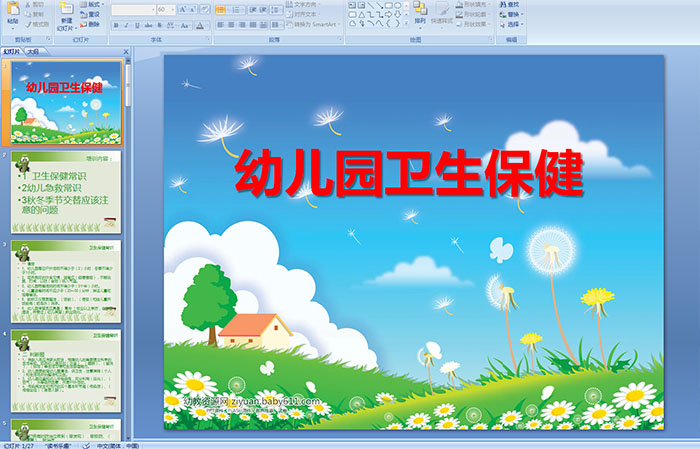
Task: Click the Copy icon in clipboard group
Action: (28, 14)
